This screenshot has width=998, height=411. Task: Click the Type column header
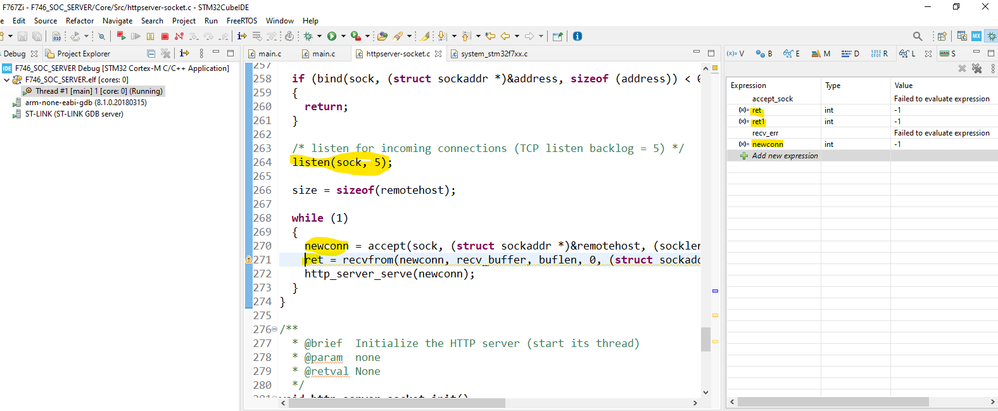855,85
